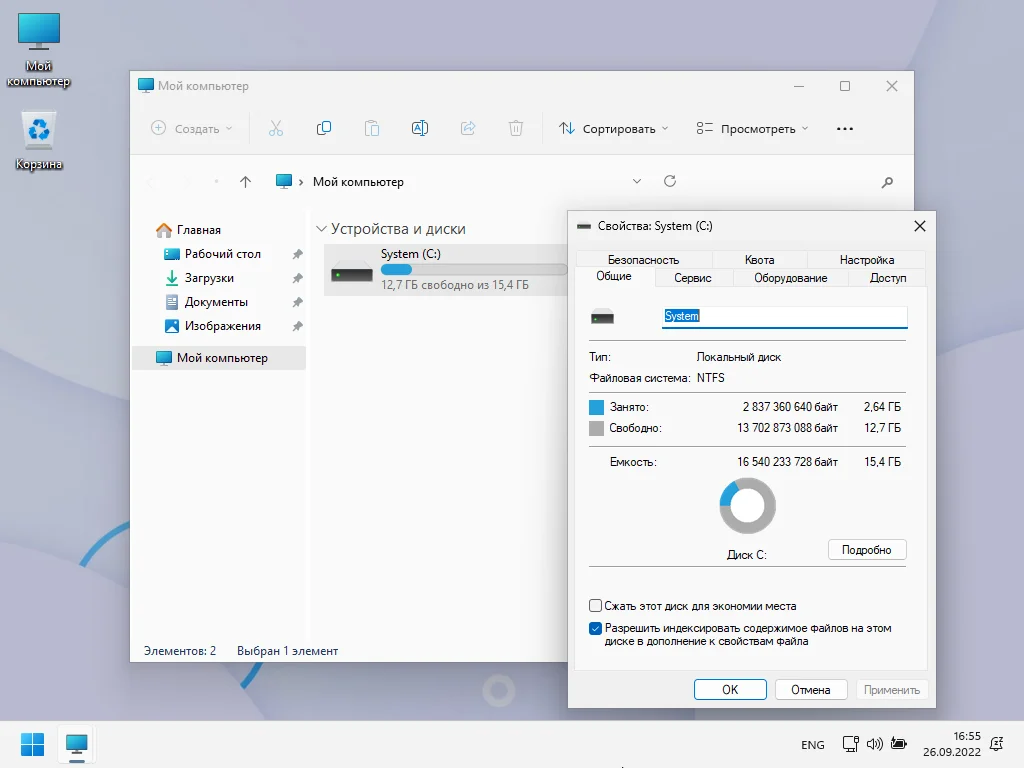Click the Cut scissors icon in toolbar

coord(276,128)
